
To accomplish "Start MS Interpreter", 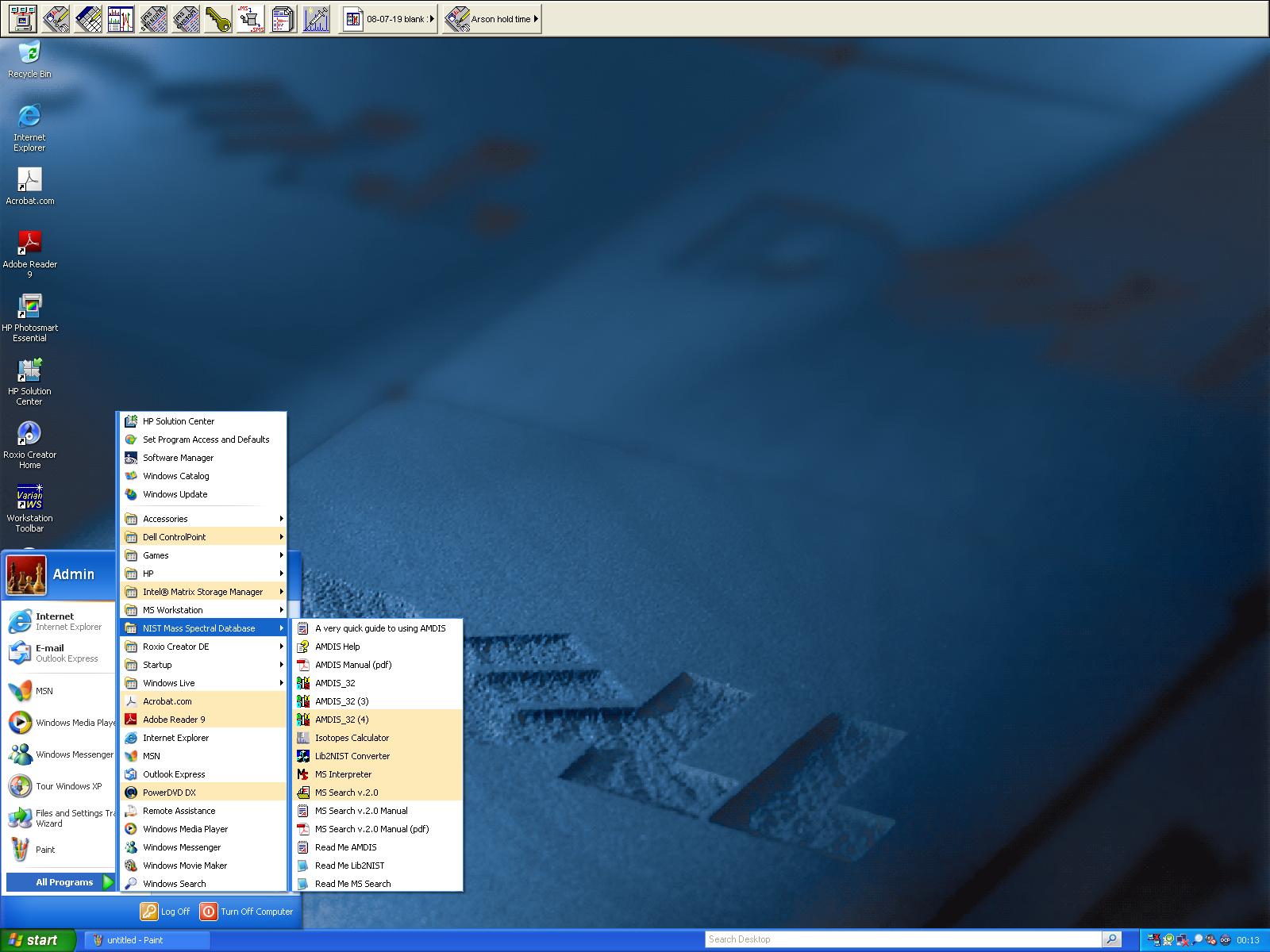I will coord(378,774).
